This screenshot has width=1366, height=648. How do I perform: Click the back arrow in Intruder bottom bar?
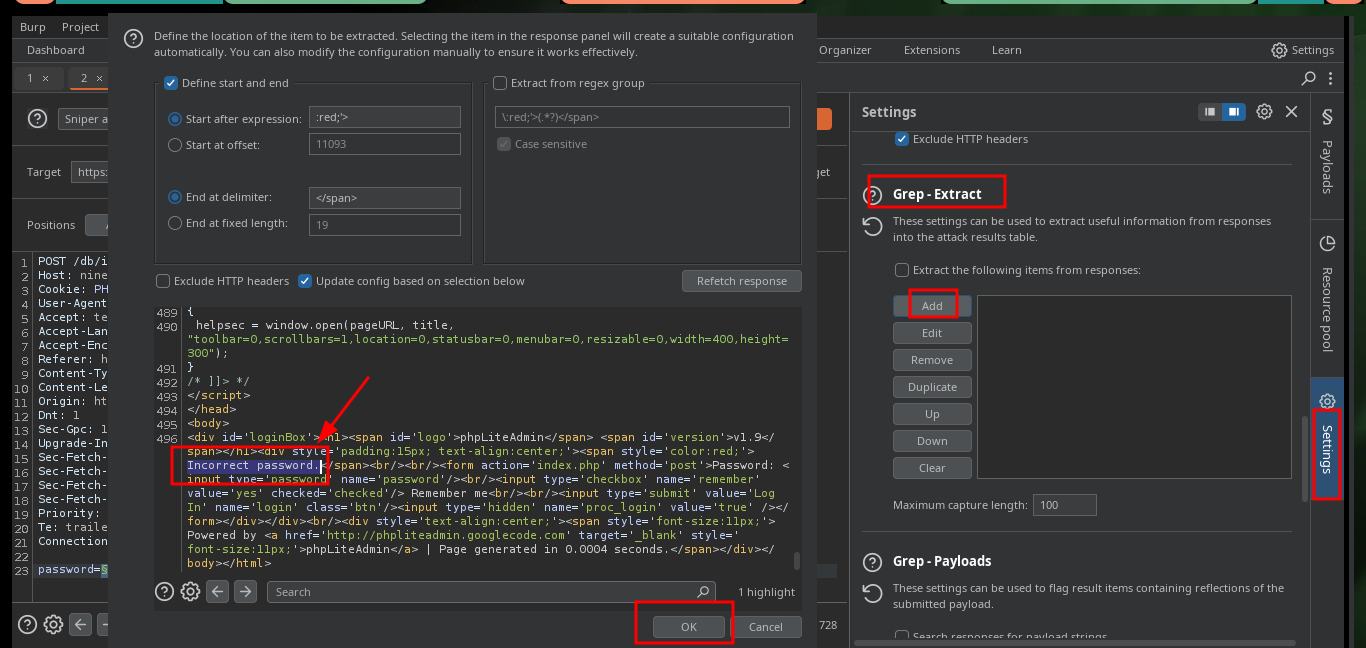81,624
